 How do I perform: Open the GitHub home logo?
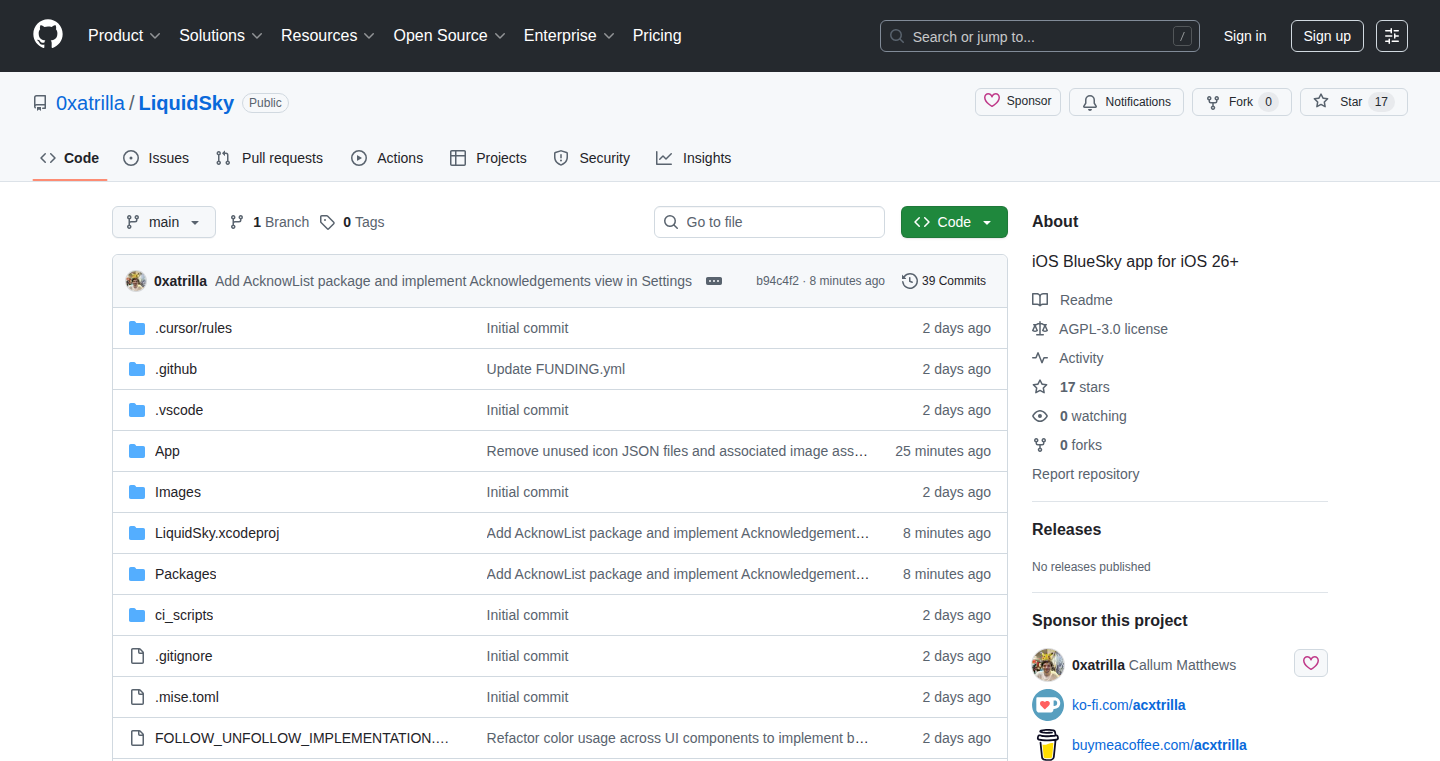(x=48, y=36)
